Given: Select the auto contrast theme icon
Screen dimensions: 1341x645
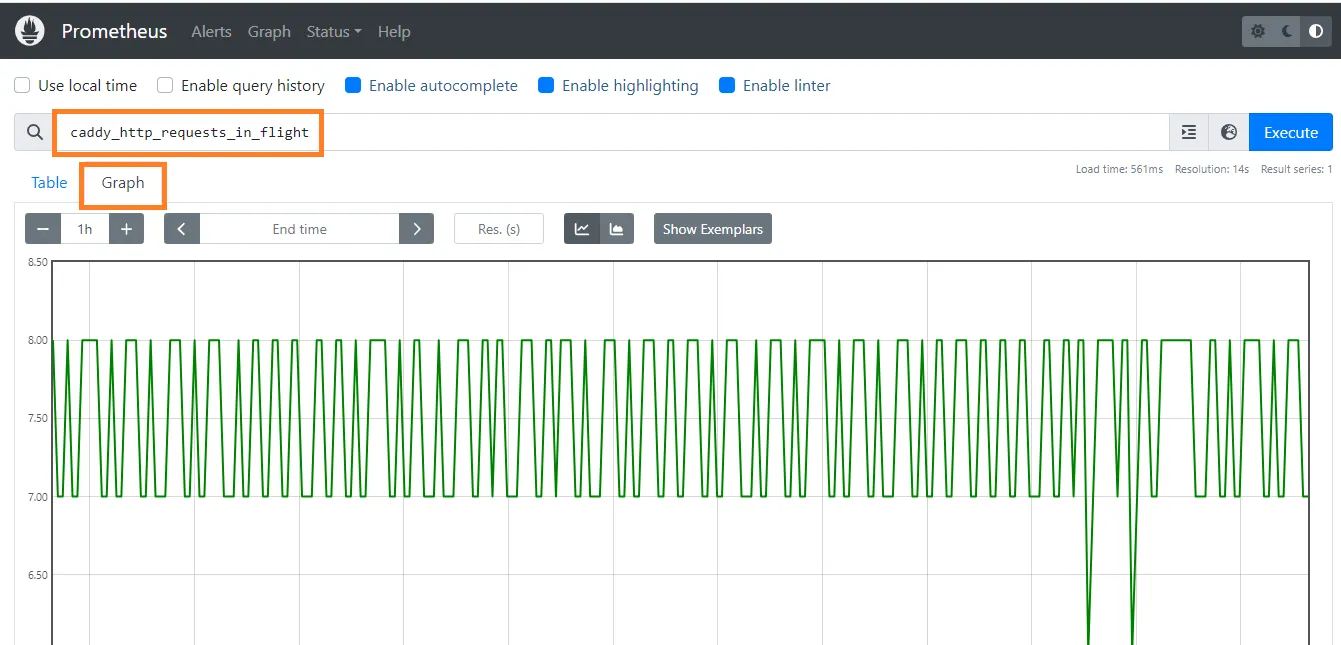Looking at the screenshot, I should pos(1316,31).
